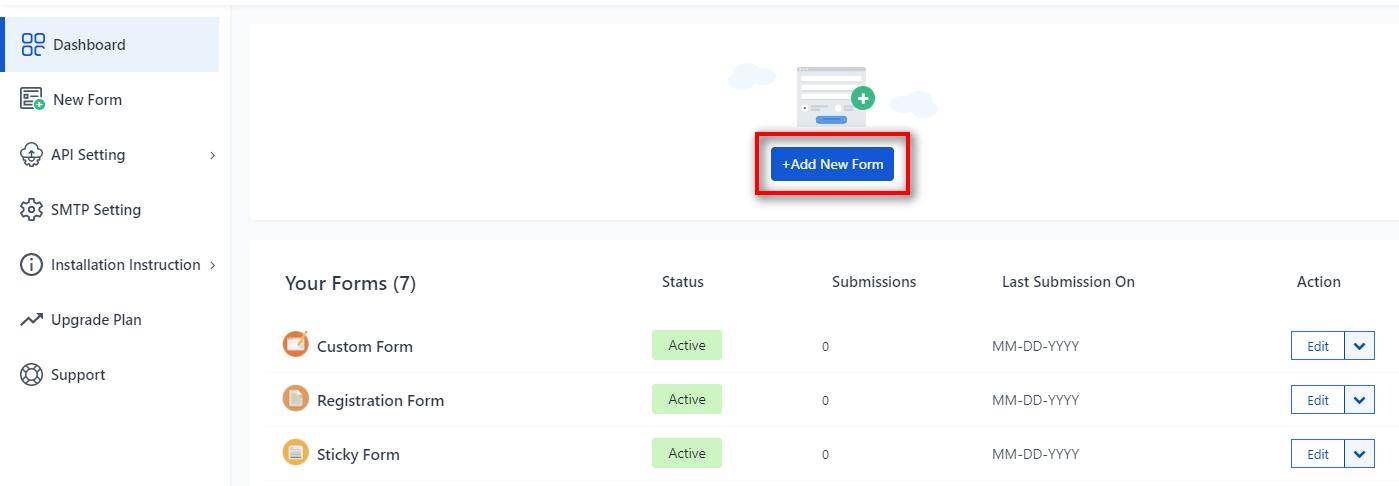This screenshot has height=486, width=1399.
Task: Open the Registration Form action dropdown arrow
Action: pyautogui.click(x=1360, y=400)
